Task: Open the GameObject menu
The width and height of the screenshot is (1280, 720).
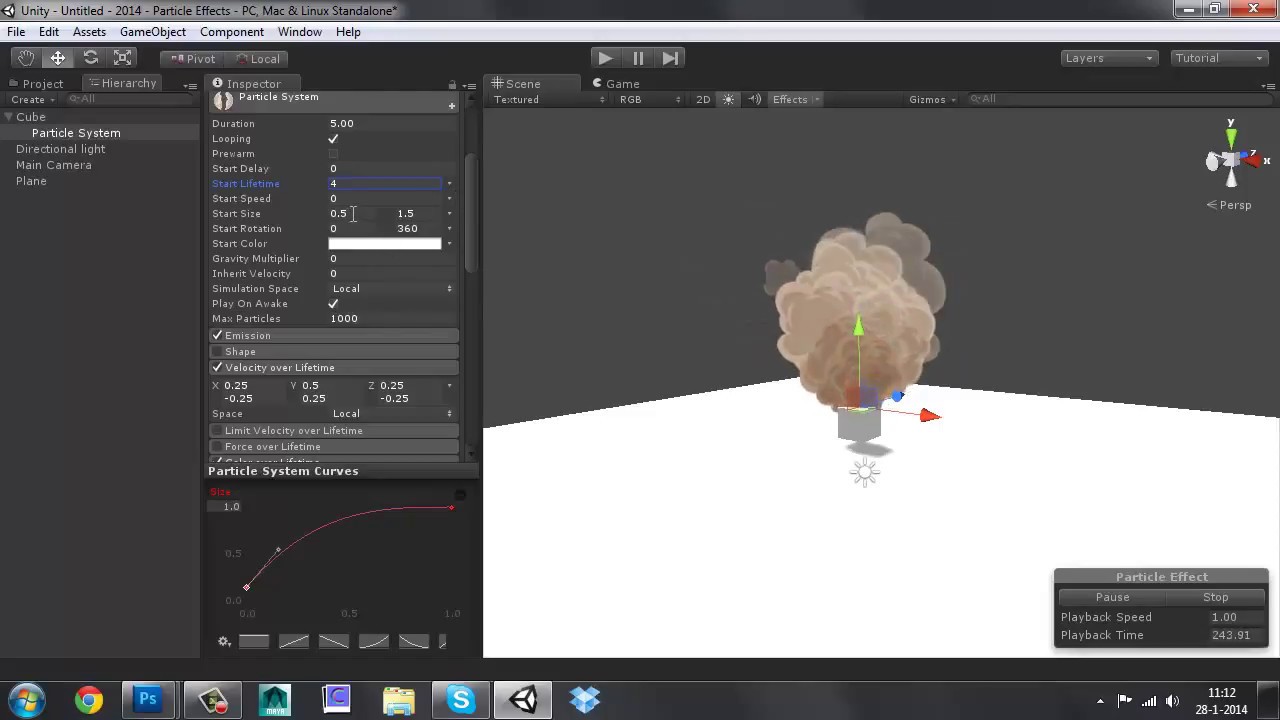Action: tap(153, 32)
